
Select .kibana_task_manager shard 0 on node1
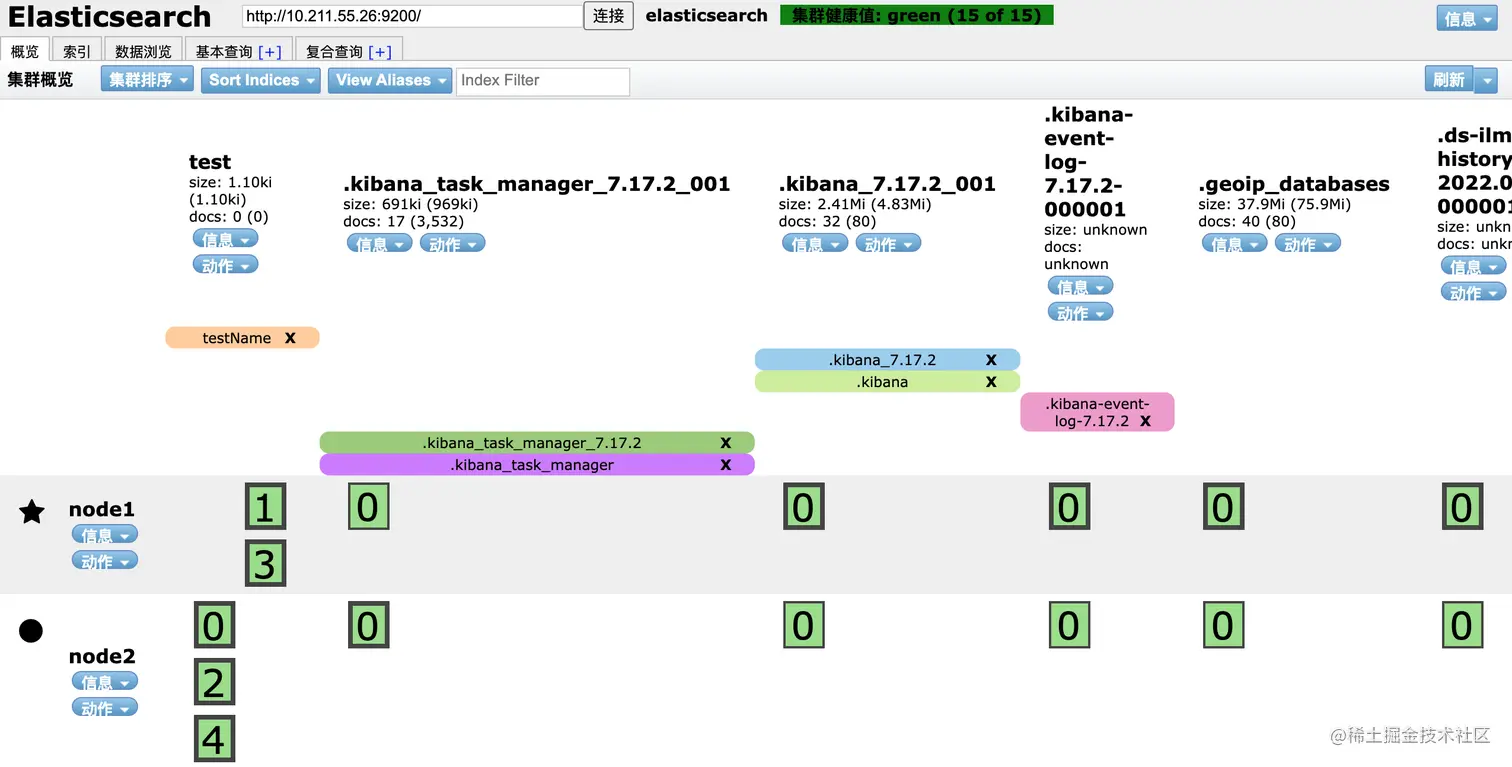tap(368, 507)
